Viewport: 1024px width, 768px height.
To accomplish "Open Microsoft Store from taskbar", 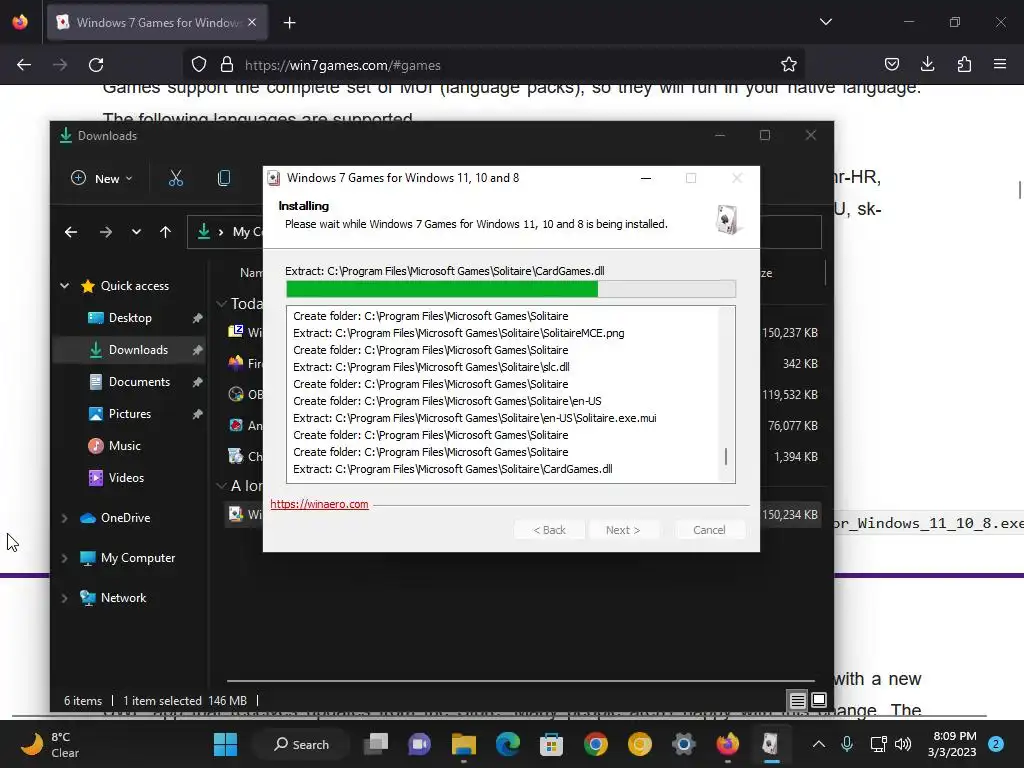I will [x=551, y=744].
